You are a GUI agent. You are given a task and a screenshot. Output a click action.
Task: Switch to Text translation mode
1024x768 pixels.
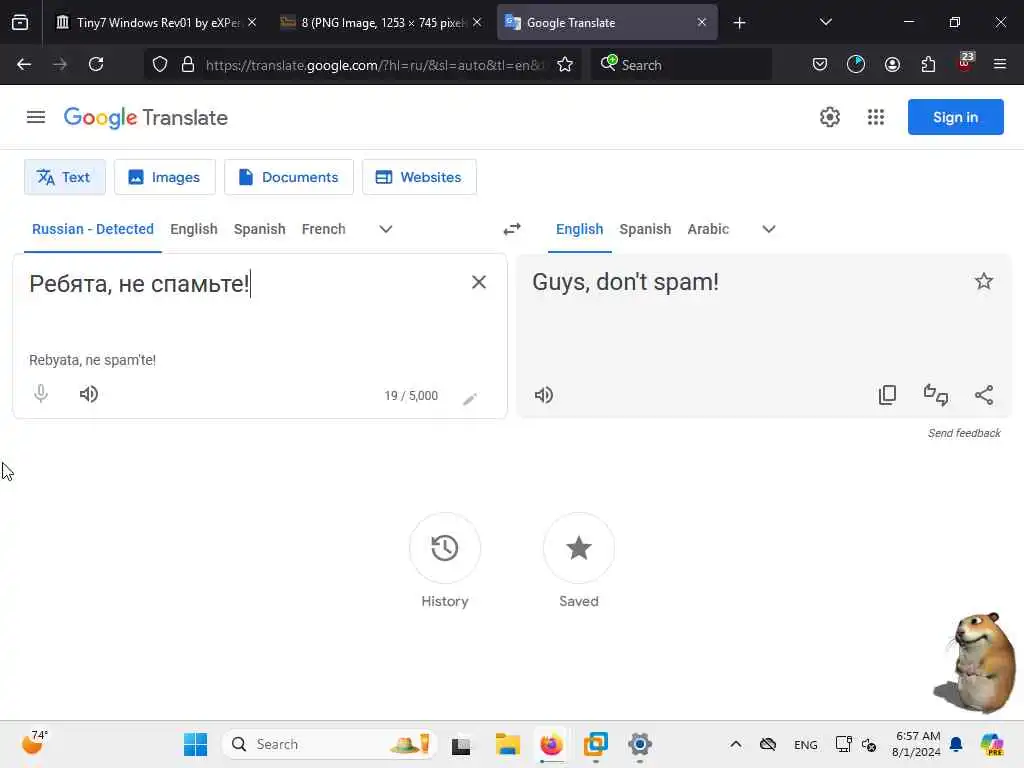[65, 177]
